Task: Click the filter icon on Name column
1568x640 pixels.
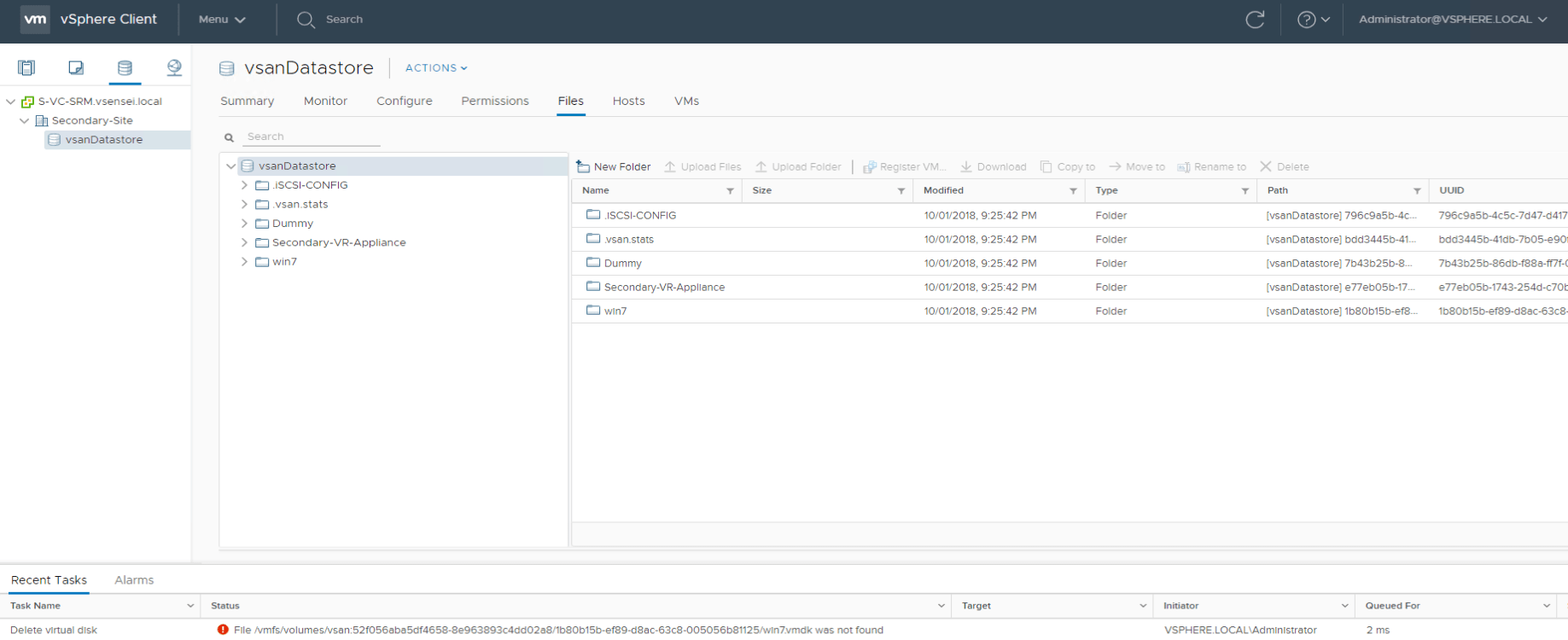Action: tap(730, 191)
